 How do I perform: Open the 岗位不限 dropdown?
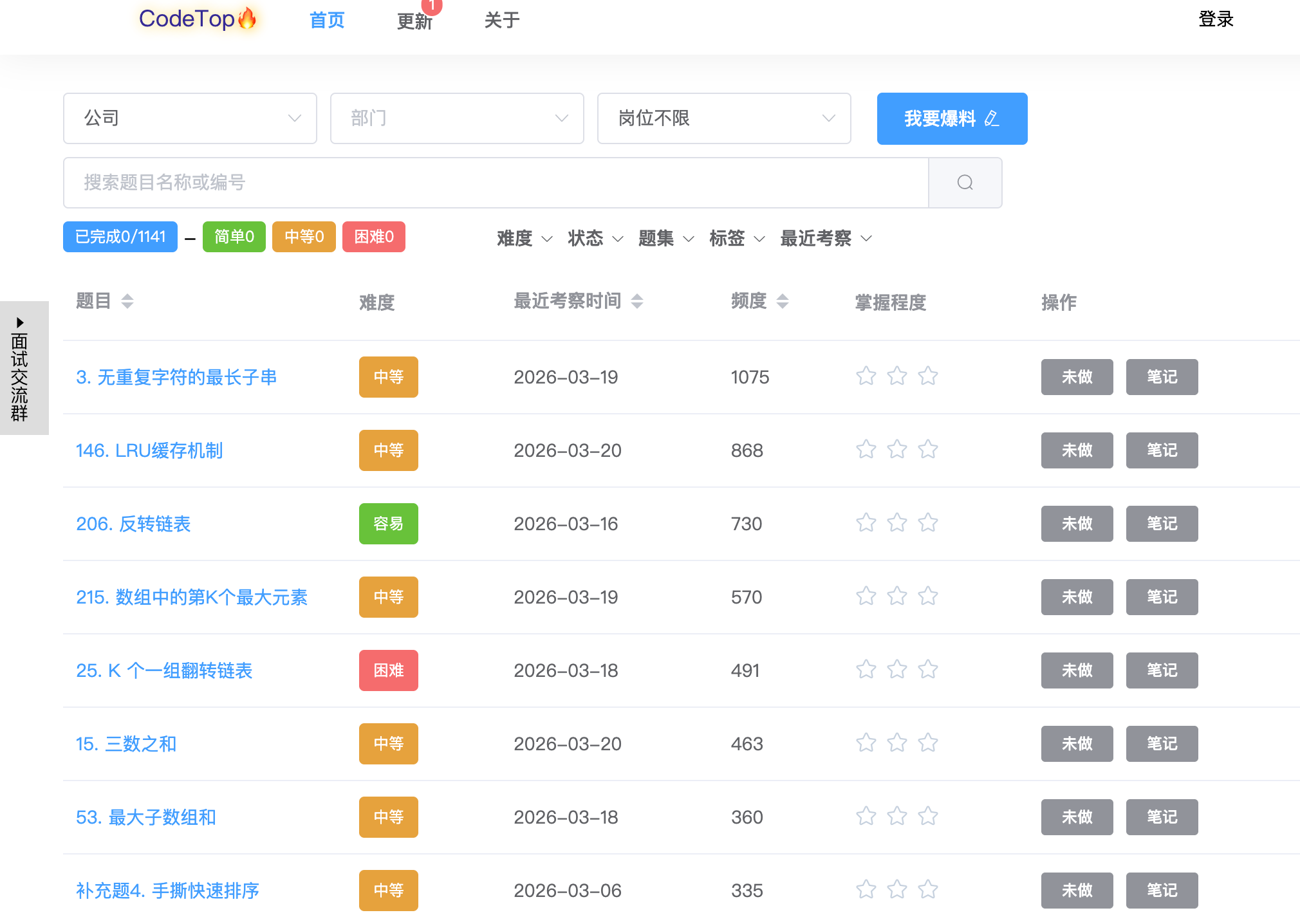[724, 118]
